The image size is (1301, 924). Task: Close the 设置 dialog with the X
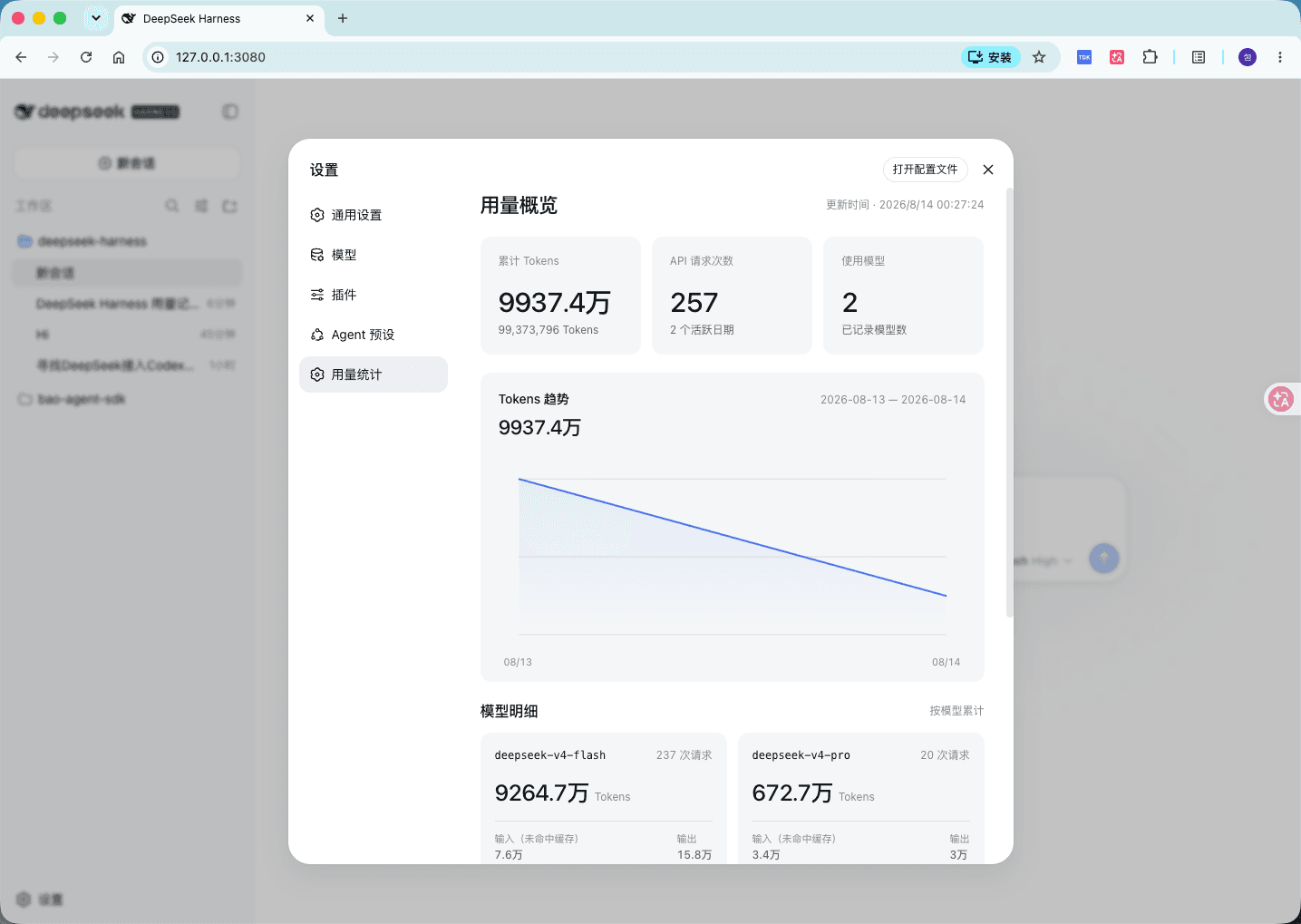(x=988, y=170)
